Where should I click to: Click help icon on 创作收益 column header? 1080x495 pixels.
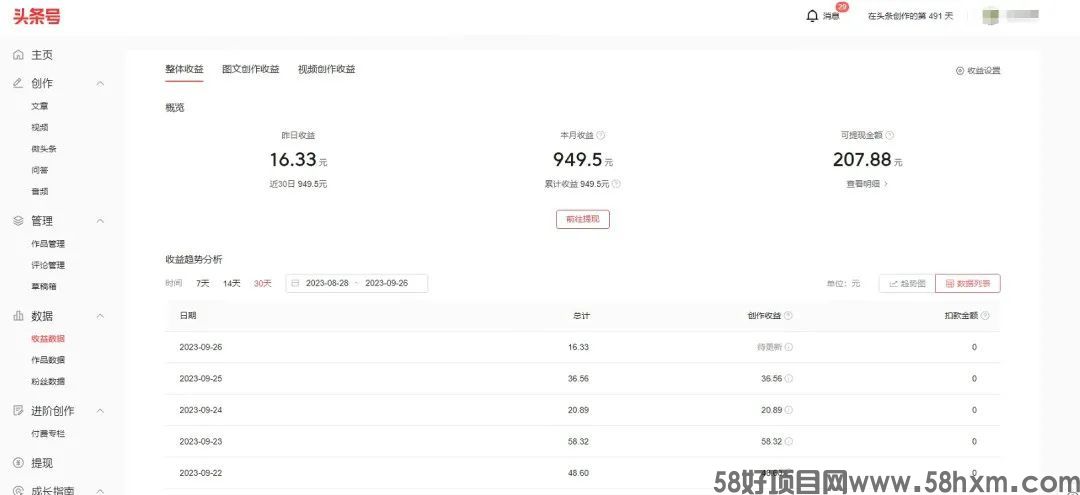pyautogui.click(x=788, y=315)
